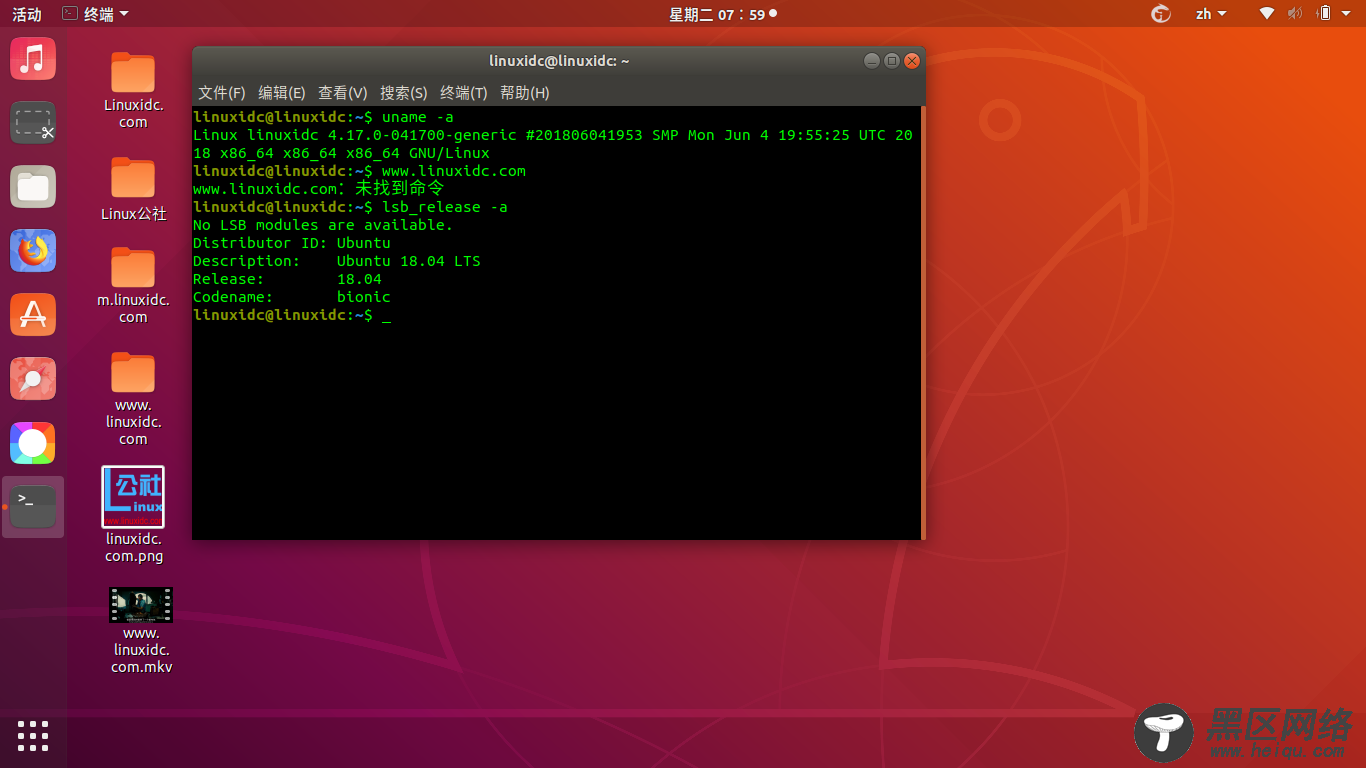
Task: Open the 查看(V) menu in terminal
Action: (343, 93)
